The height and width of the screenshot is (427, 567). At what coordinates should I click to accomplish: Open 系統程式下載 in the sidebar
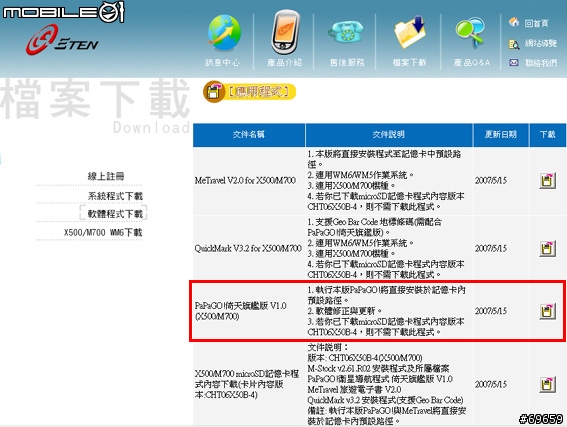[115, 196]
